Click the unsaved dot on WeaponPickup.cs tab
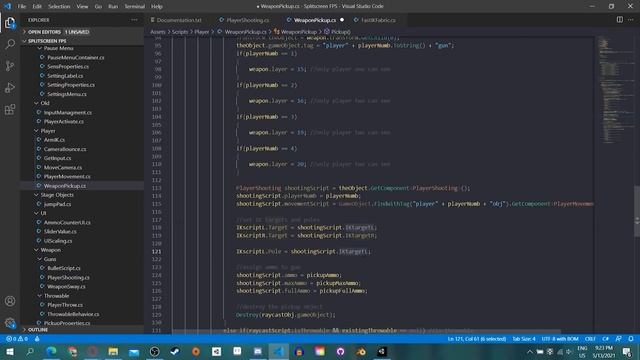This screenshot has height=360, width=640. click(x=342, y=20)
